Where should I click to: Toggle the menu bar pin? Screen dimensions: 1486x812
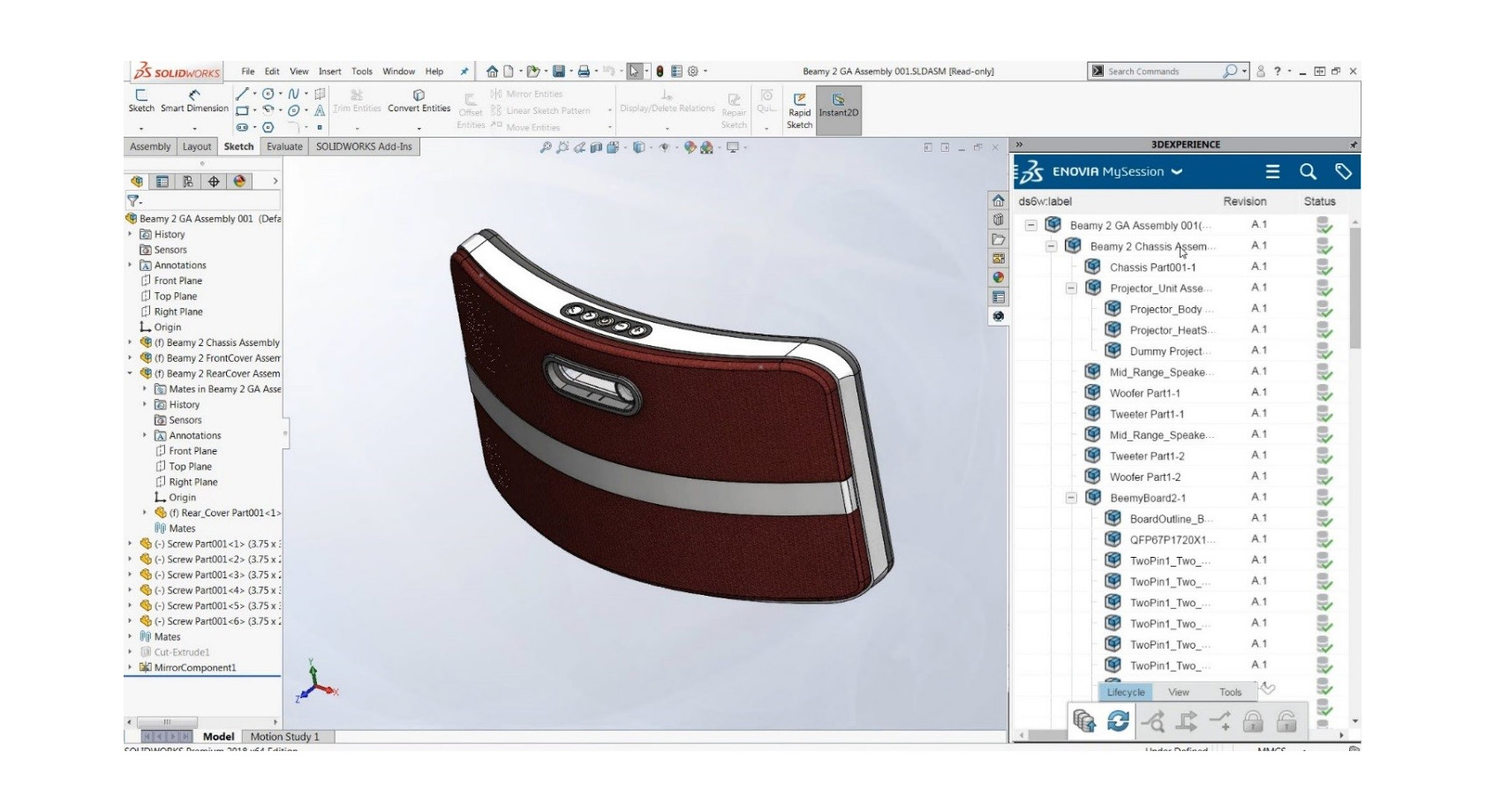[x=464, y=71]
